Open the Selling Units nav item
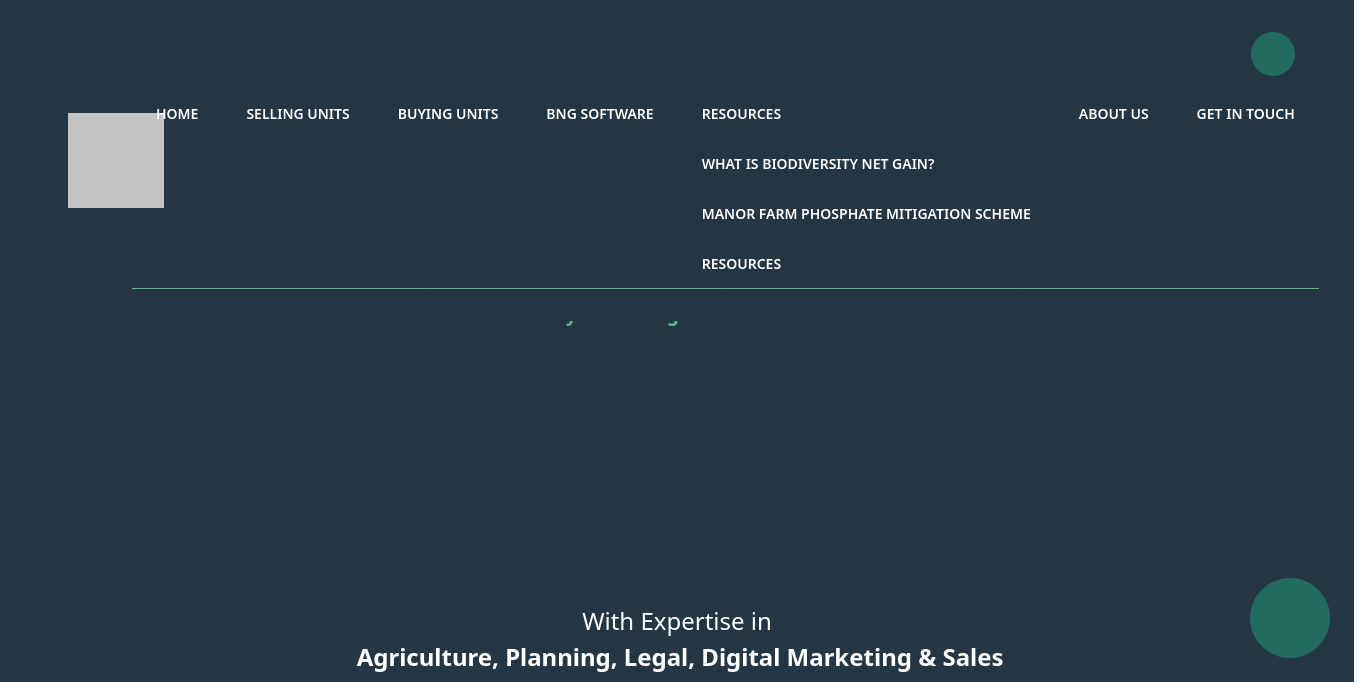 (298, 114)
